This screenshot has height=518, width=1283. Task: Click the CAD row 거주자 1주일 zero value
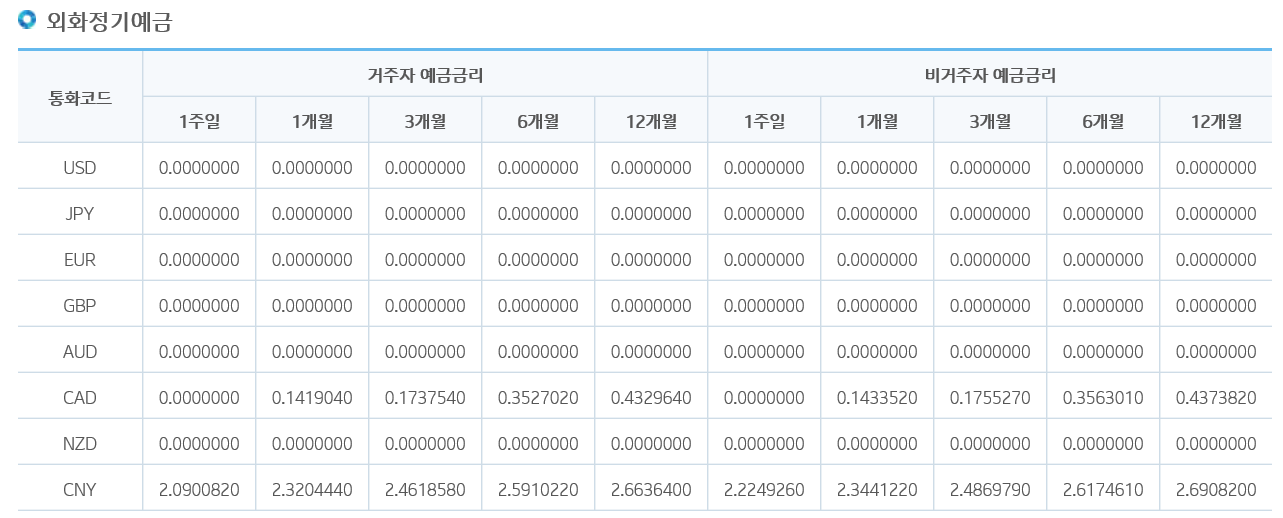pyautogui.click(x=199, y=397)
